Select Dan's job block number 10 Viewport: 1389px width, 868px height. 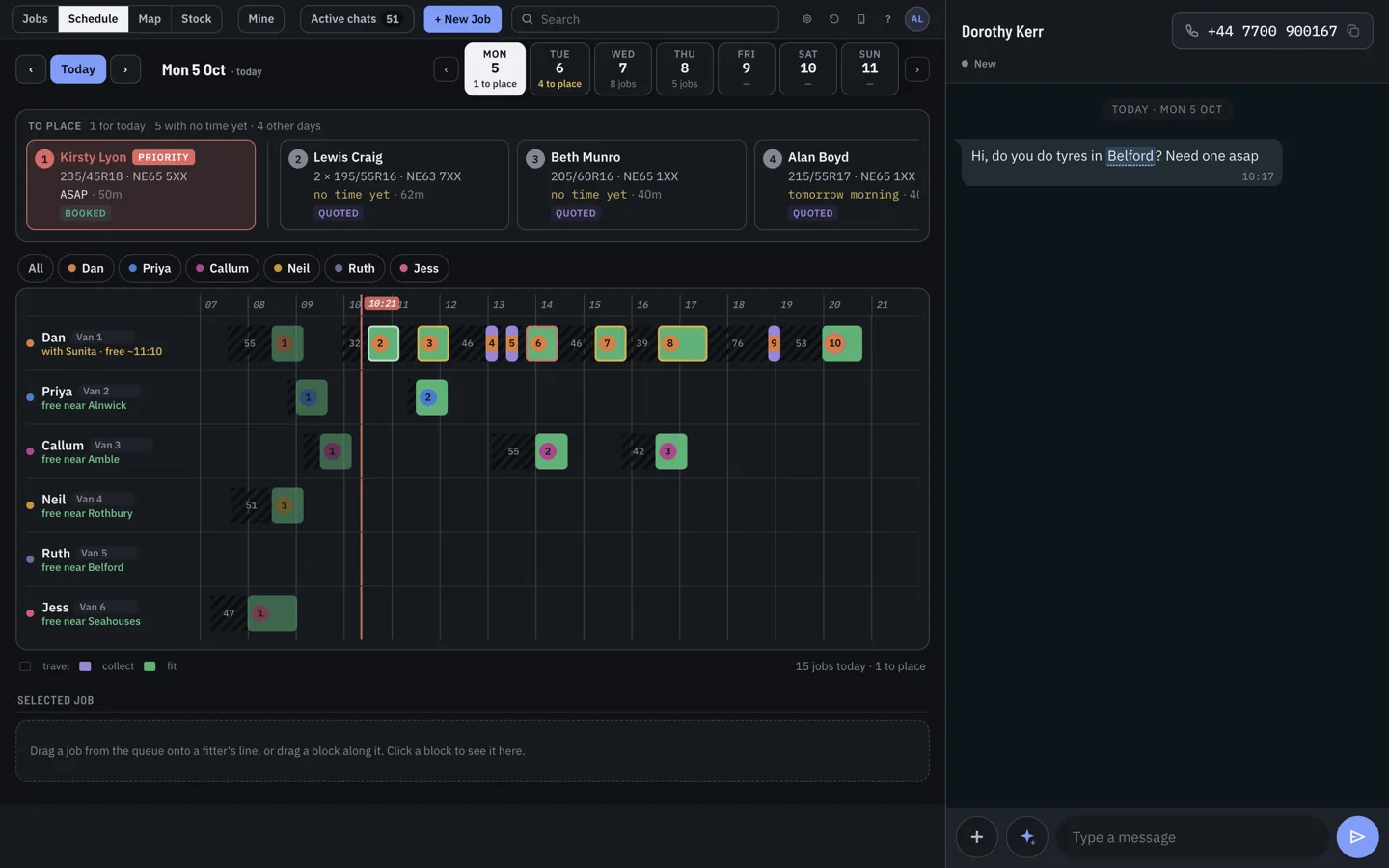pos(842,343)
